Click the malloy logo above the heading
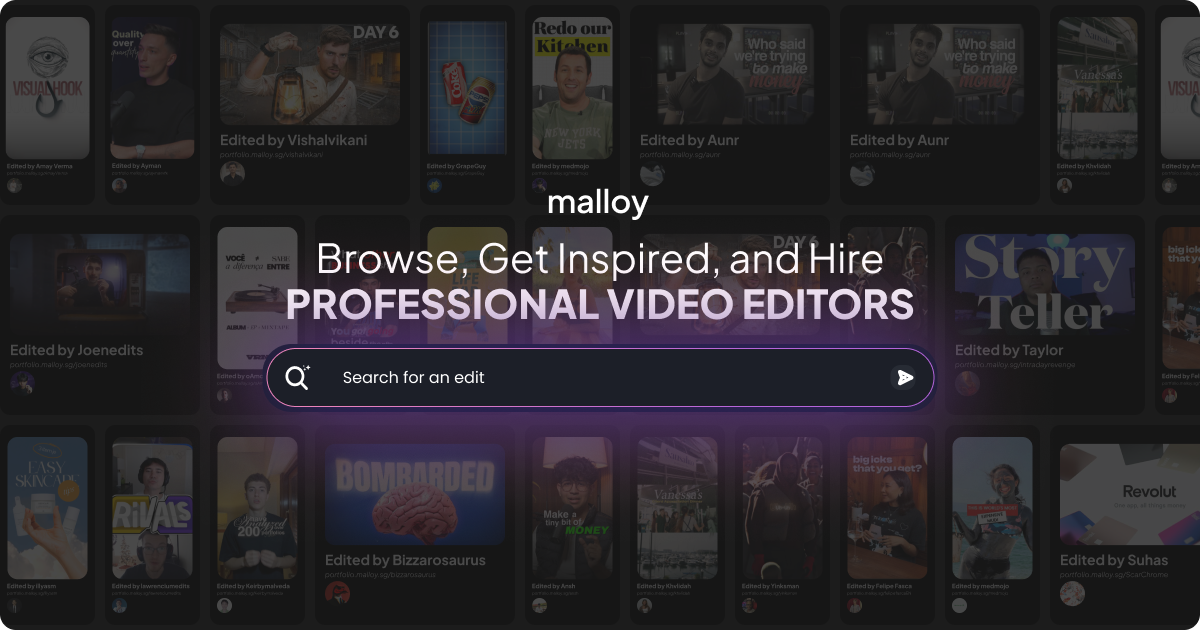Viewport: 1200px width, 630px height. tap(599, 203)
